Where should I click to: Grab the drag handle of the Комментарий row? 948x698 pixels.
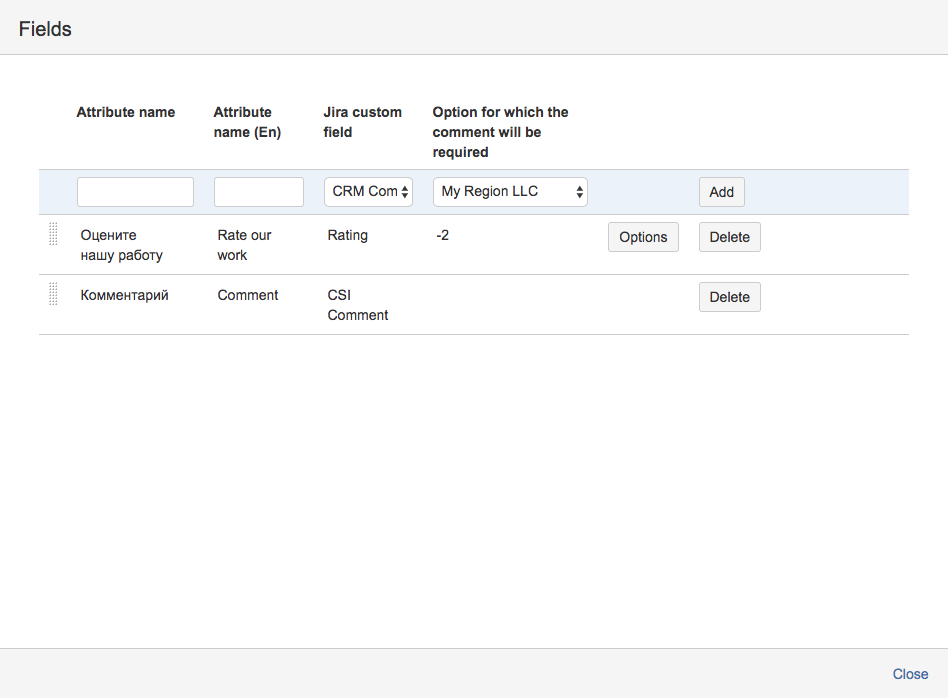click(53, 295)
